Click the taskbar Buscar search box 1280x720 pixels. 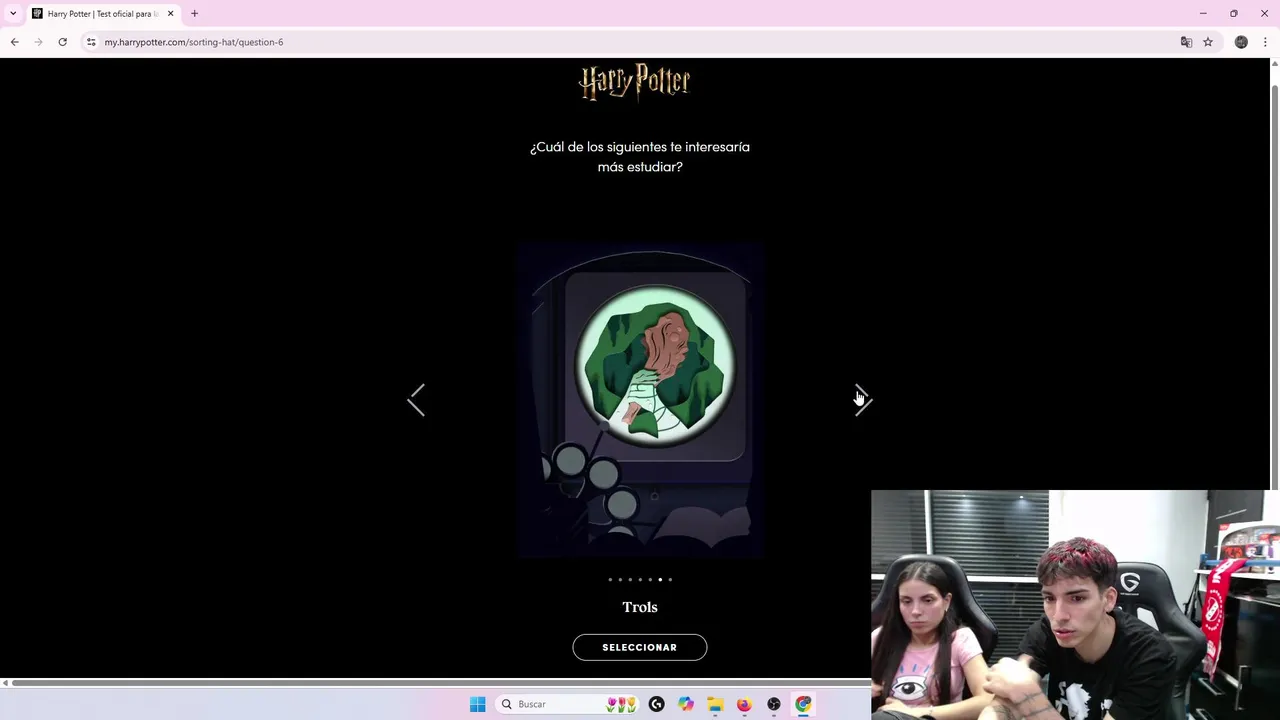(568, 704)
